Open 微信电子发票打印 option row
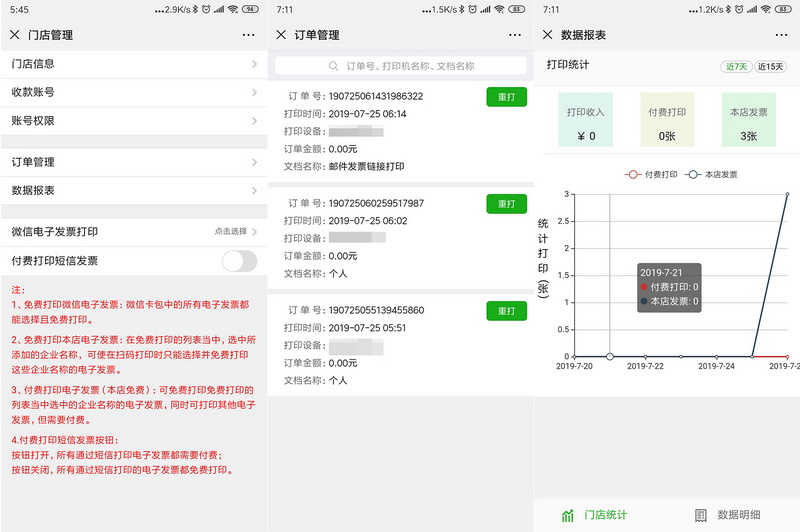Viewport: 800px width, 532px height. (134, 232)
